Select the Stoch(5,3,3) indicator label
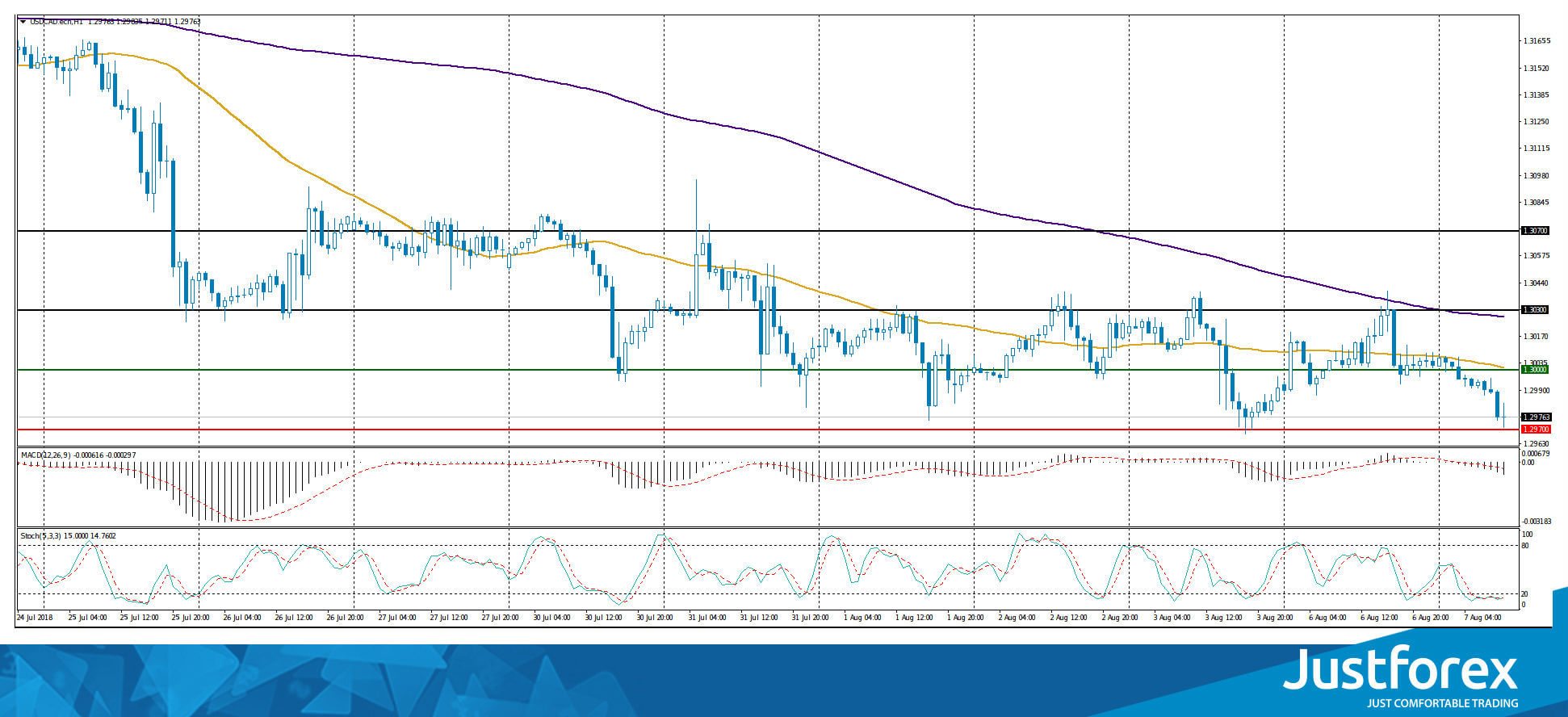1568x717 pixels. 40,536
